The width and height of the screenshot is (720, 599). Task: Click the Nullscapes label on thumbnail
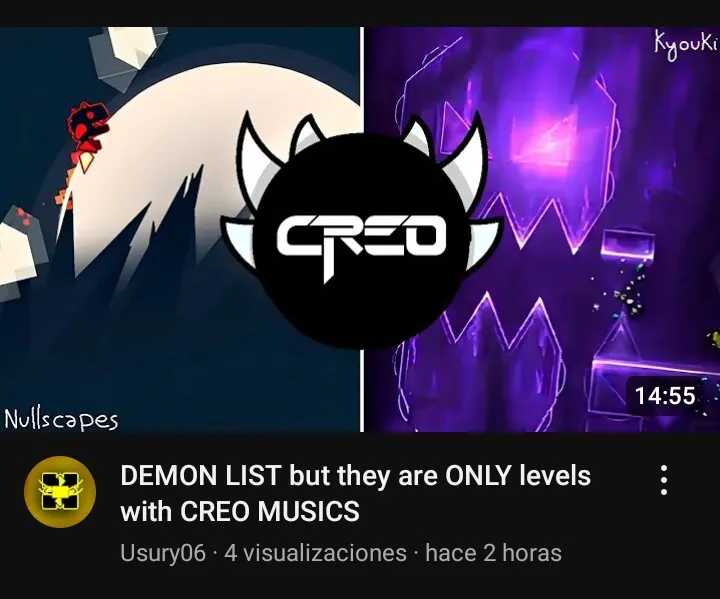tap(61, 420)
